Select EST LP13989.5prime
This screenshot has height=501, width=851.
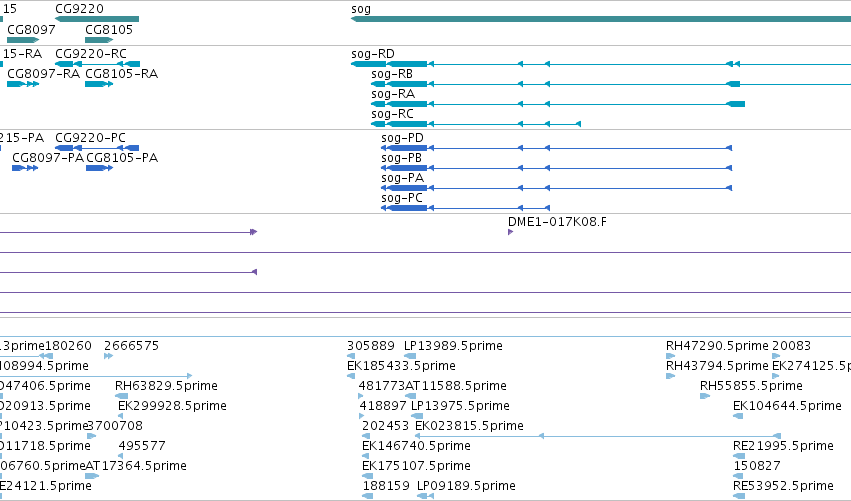click(x=453, y=346)
